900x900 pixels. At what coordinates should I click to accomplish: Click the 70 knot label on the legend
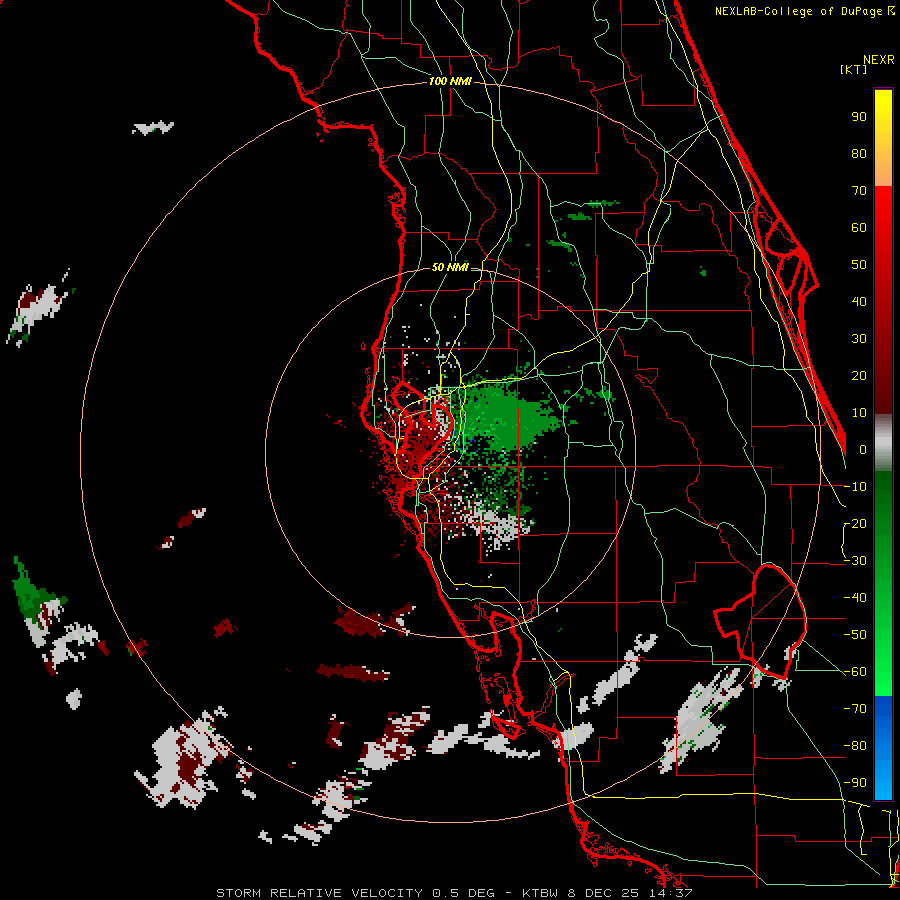click(x=859, y=191)
